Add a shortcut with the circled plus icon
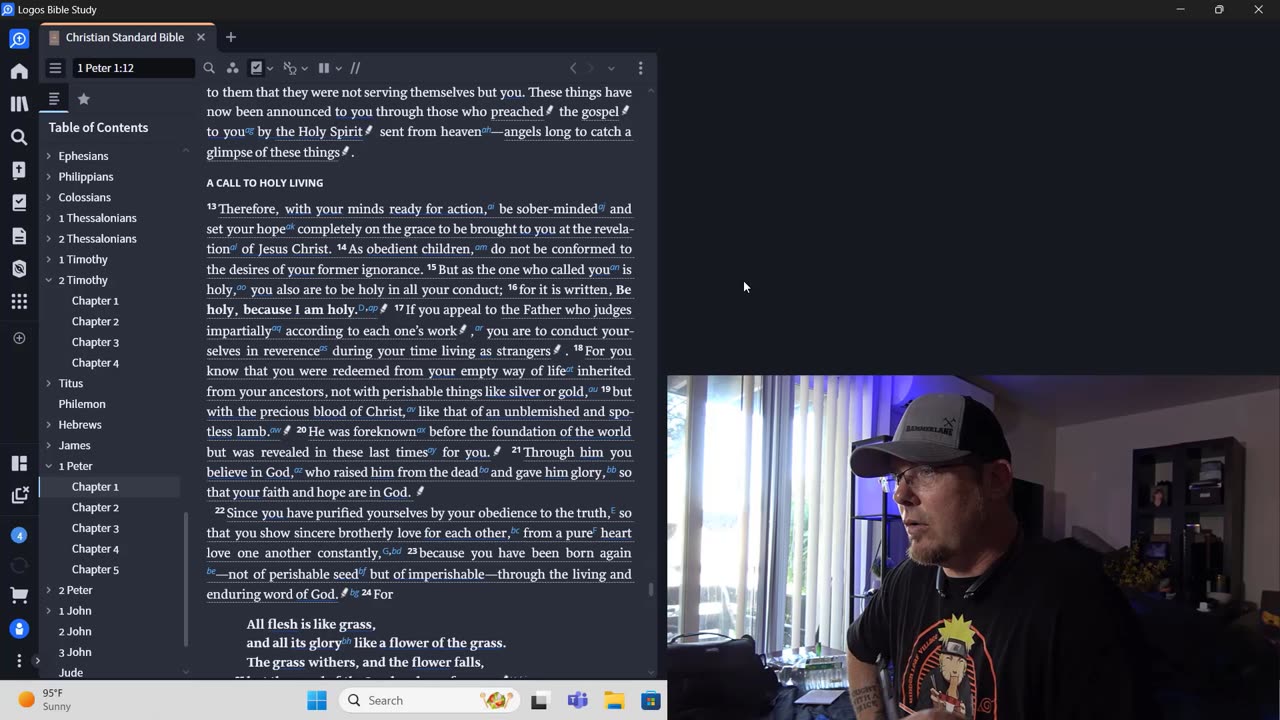The width and height of the screenshot is (1280, 720). point(19,338)
